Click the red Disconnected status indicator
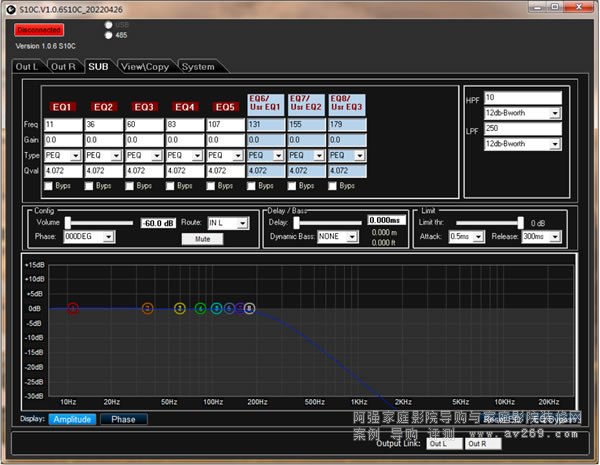The height and width of the screenshot is (465, 600). click(38, 30)
